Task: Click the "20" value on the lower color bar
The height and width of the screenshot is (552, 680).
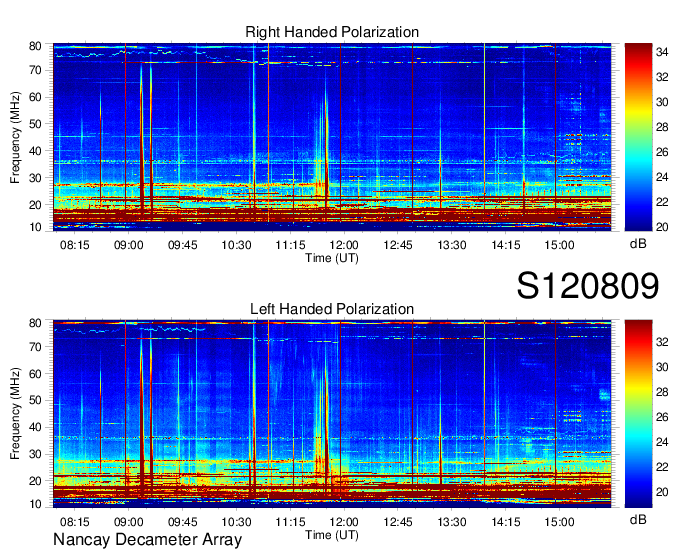Action: (x=662, y=492)
